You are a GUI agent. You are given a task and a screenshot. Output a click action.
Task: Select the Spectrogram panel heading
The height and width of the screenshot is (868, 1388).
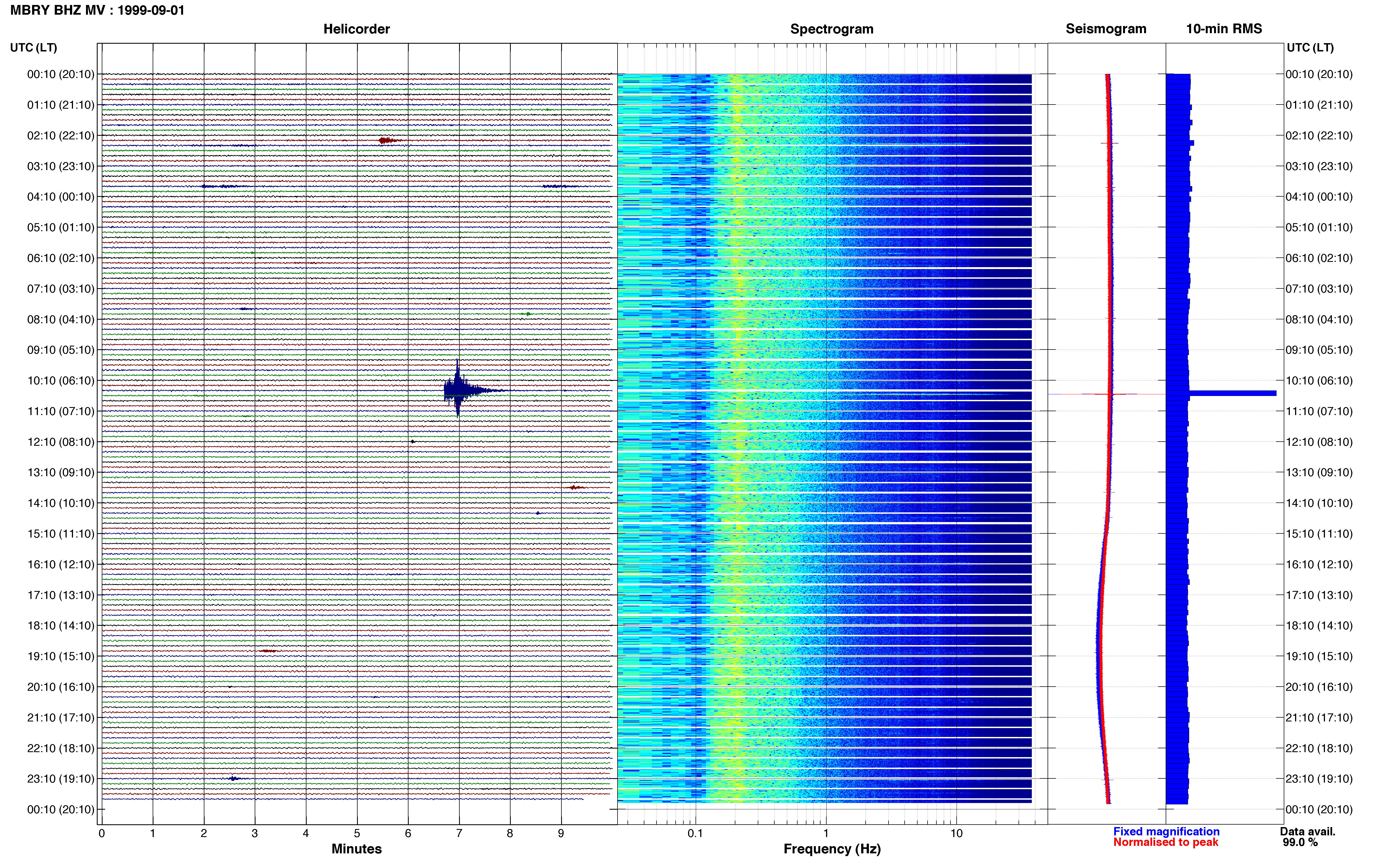click(832, 29)
